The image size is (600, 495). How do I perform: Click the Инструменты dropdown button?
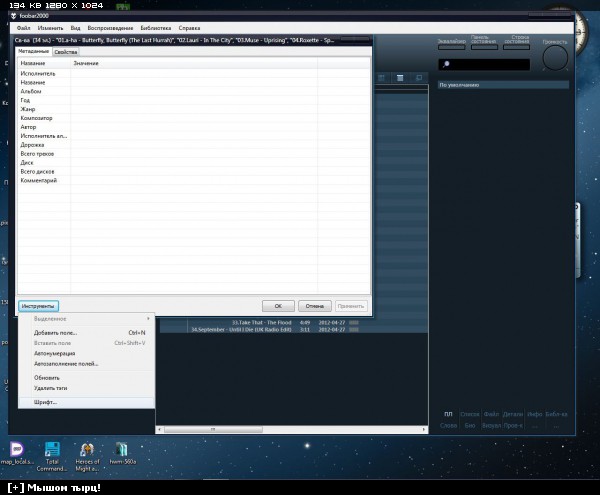point(38,306)
